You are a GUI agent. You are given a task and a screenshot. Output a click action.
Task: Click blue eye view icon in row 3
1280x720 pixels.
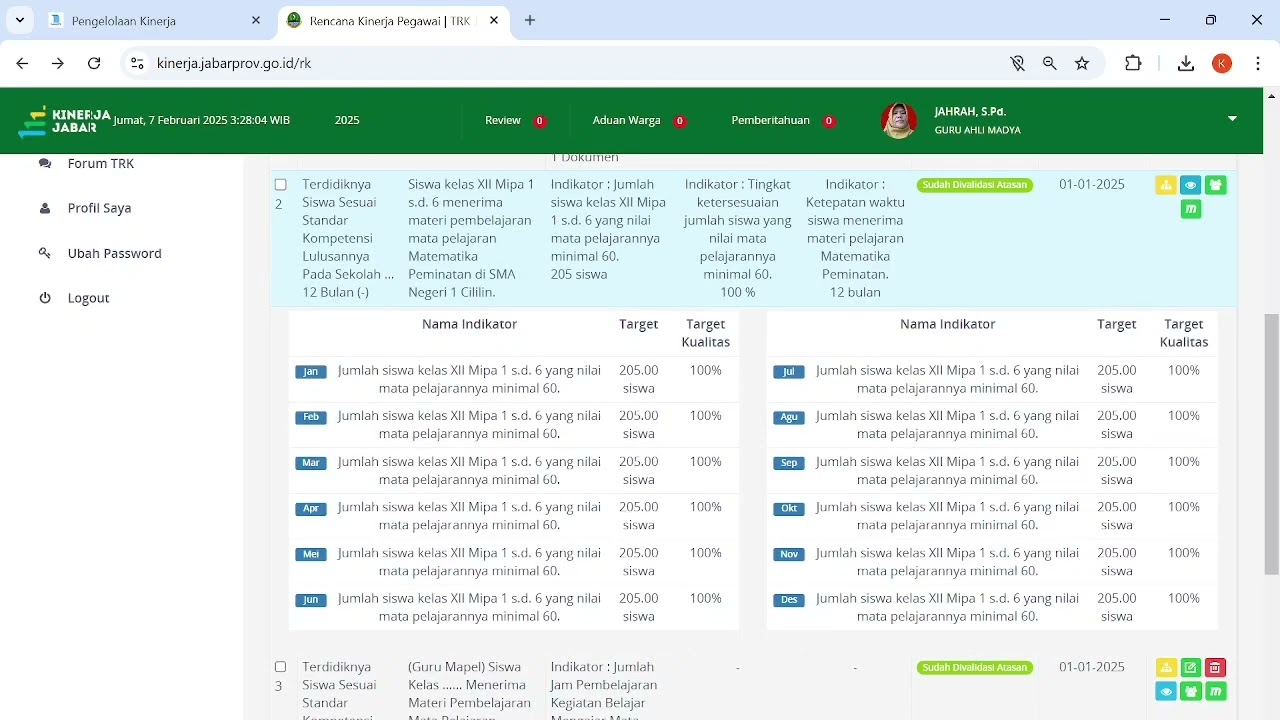pos(1166,692)
